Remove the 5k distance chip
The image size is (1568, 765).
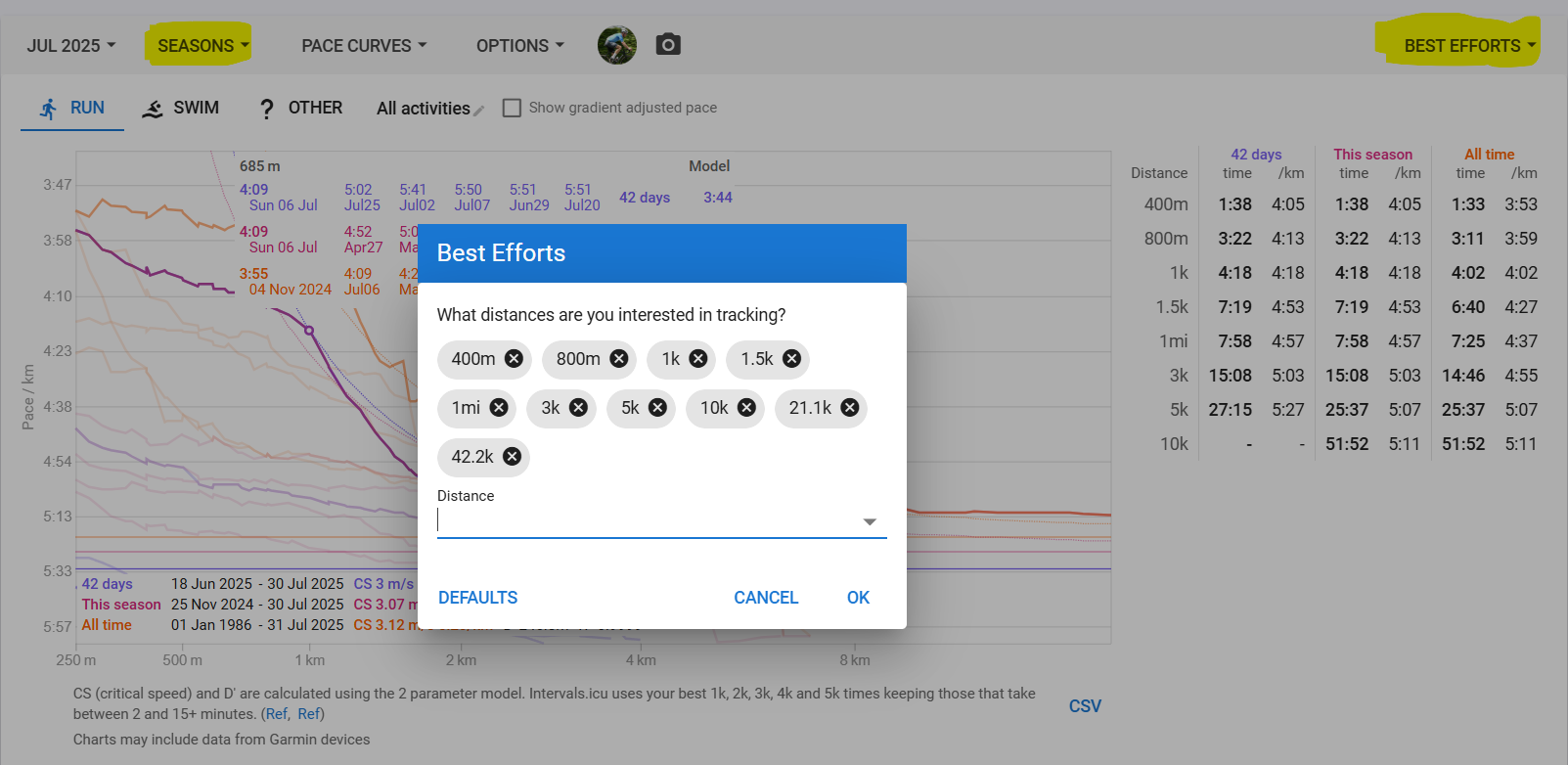pyautogui.click(x=657, y=408)
